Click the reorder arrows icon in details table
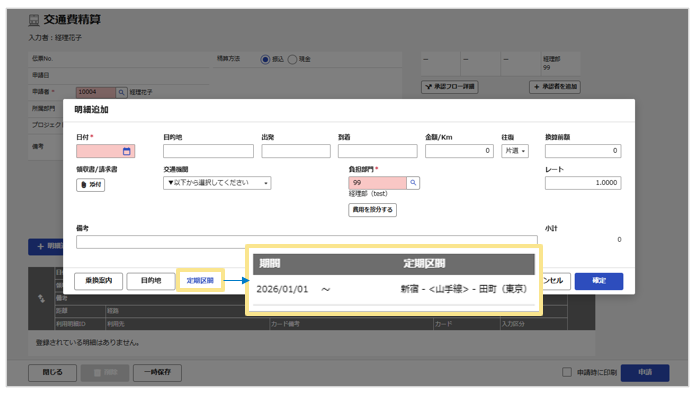This screenshot has height=395, width=700. point(42,299)
